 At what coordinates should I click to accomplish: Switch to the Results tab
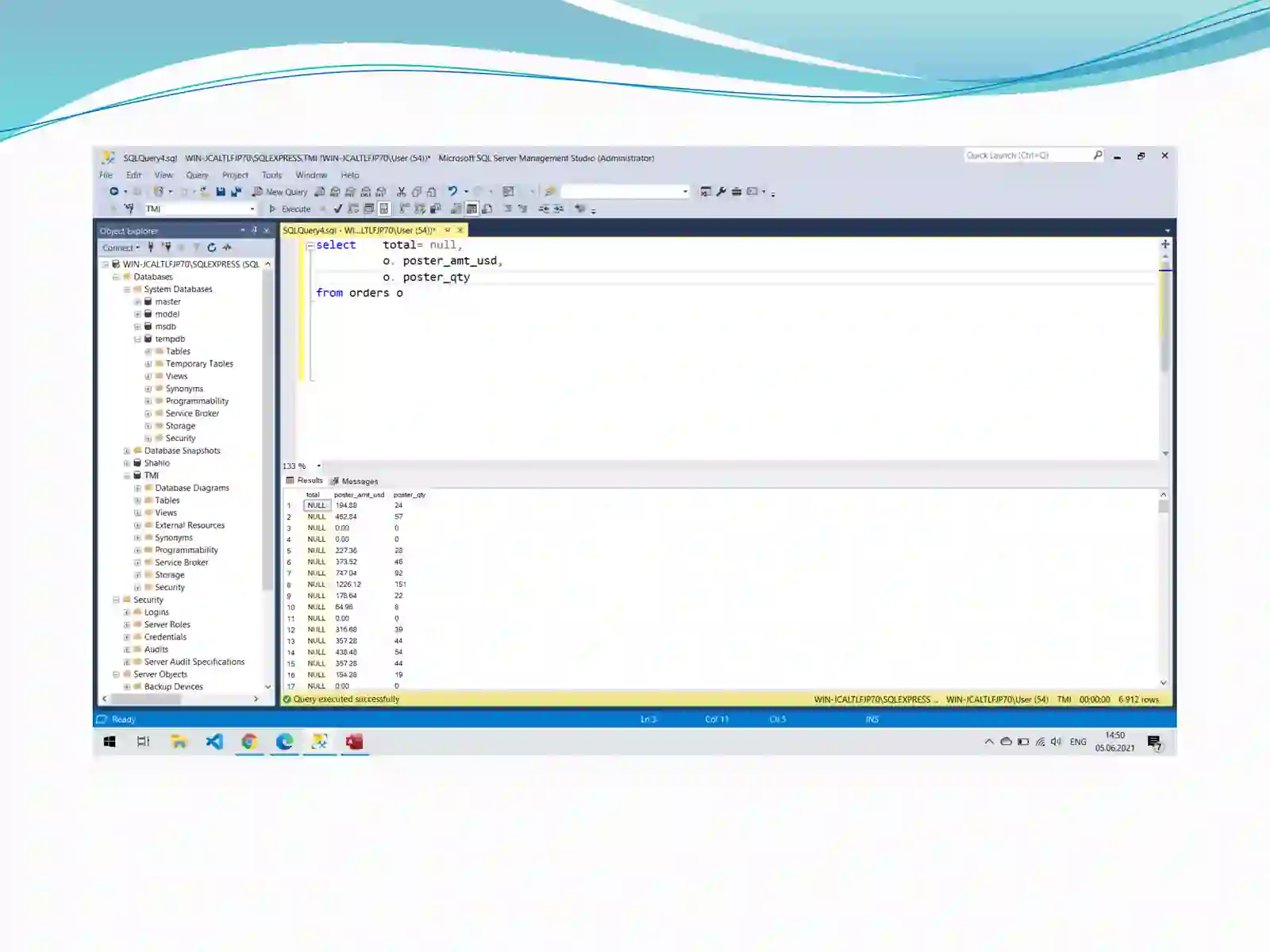pyautogui.click(x=305, y=481)
